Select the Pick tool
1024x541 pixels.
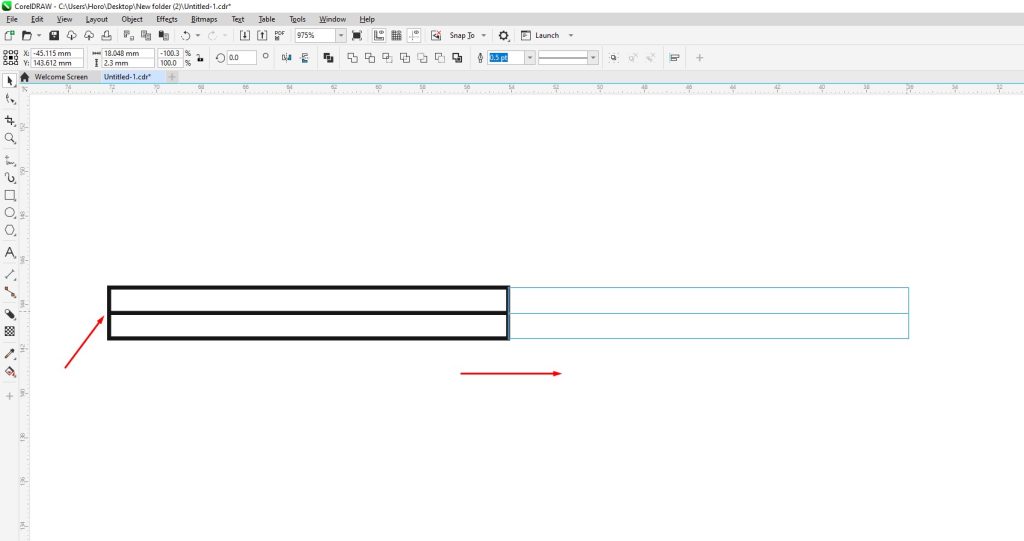9,80
